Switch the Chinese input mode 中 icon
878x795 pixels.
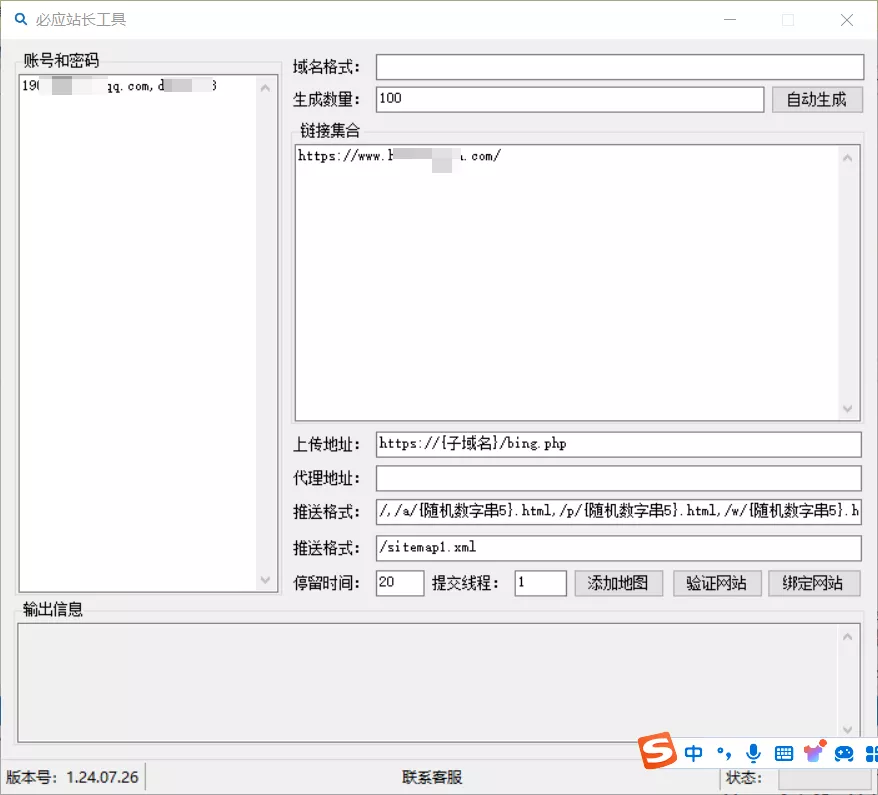(694, 753)
